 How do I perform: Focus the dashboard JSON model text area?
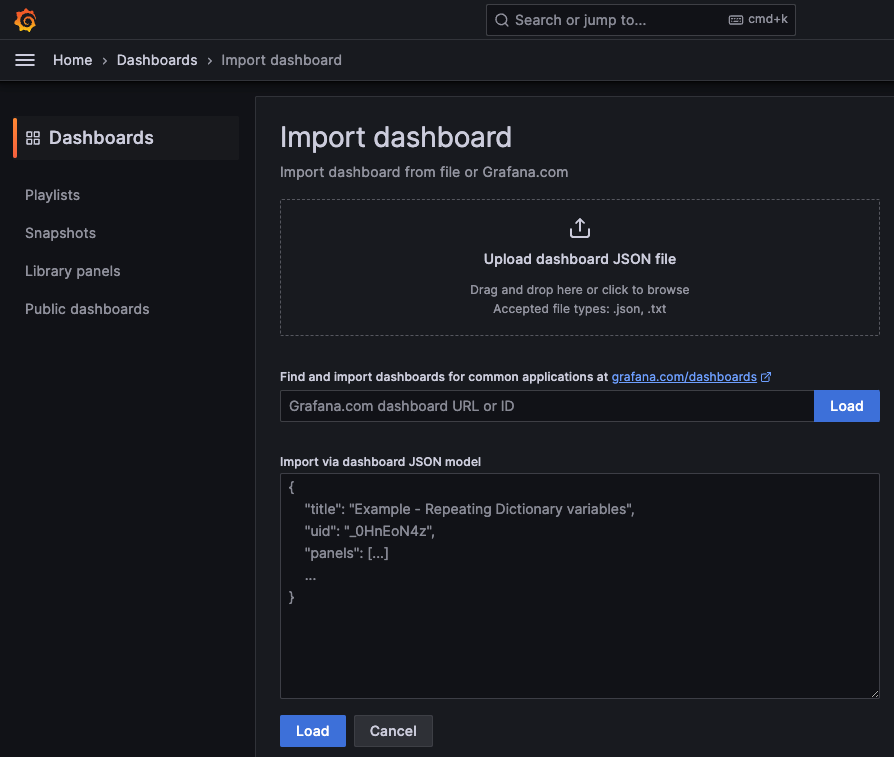(x=580, y=586)
